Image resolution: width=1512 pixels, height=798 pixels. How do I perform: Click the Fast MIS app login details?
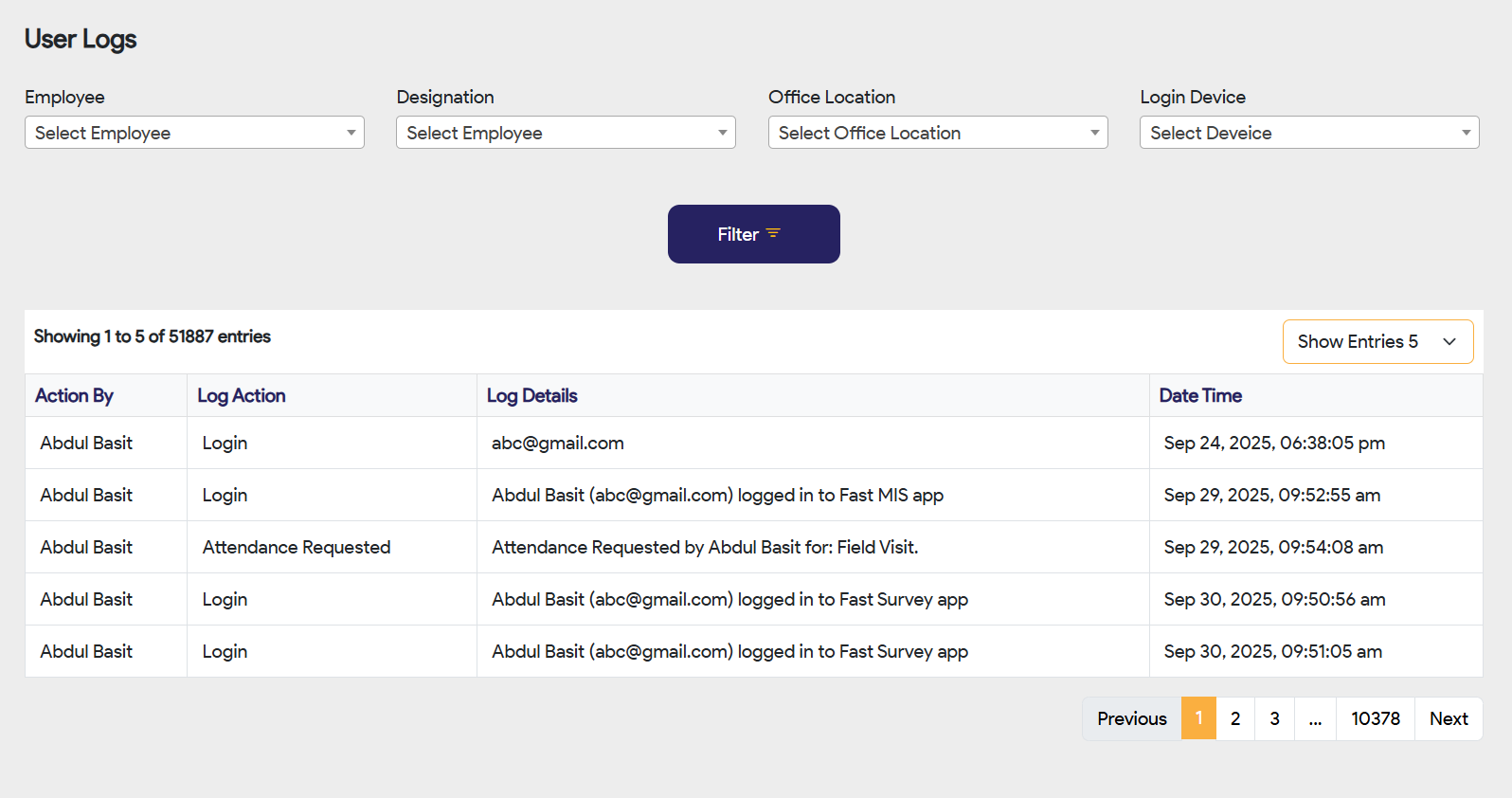coord(717,495)
